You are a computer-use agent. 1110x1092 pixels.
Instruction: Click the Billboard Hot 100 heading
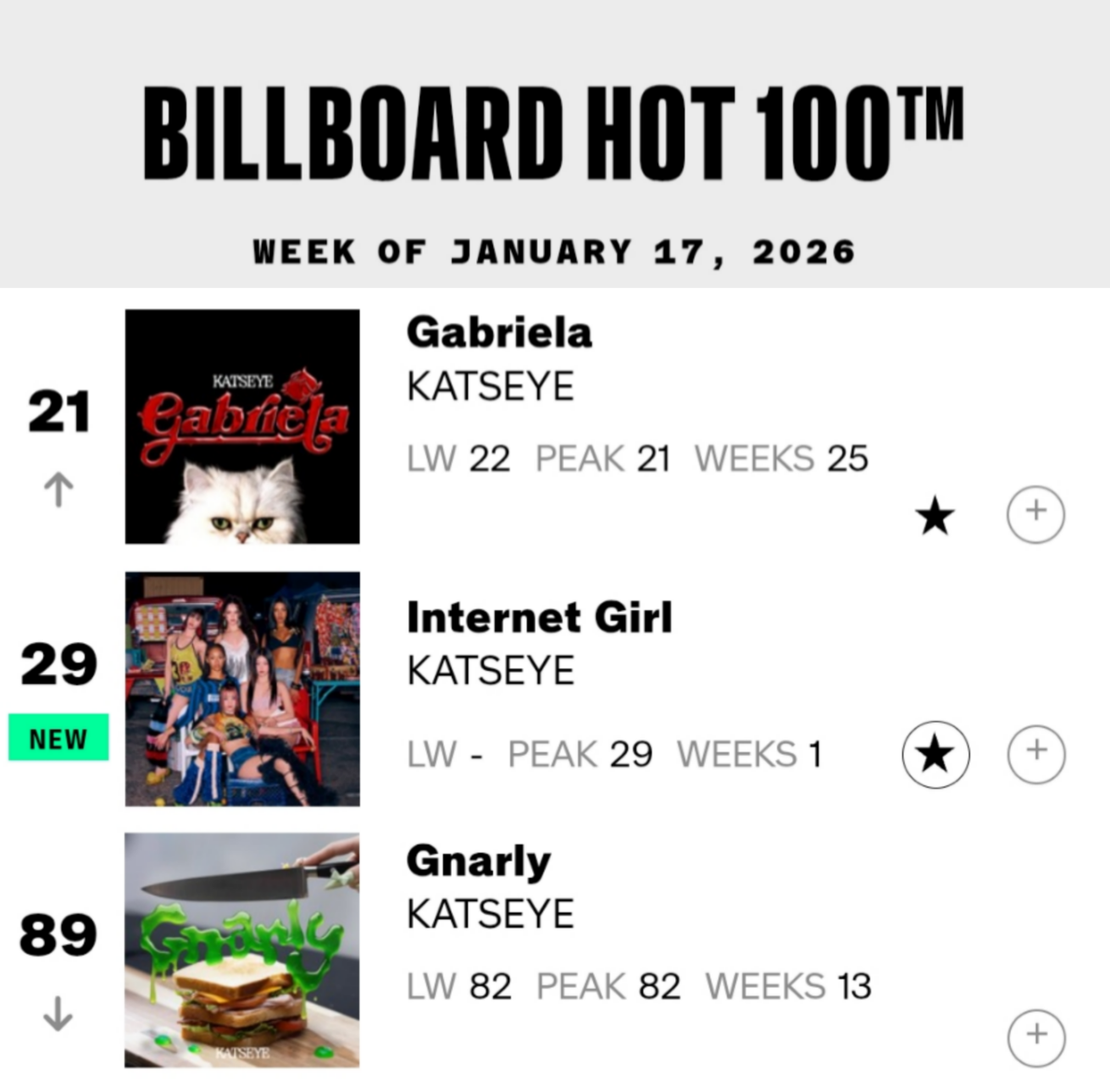coord(554,134)
